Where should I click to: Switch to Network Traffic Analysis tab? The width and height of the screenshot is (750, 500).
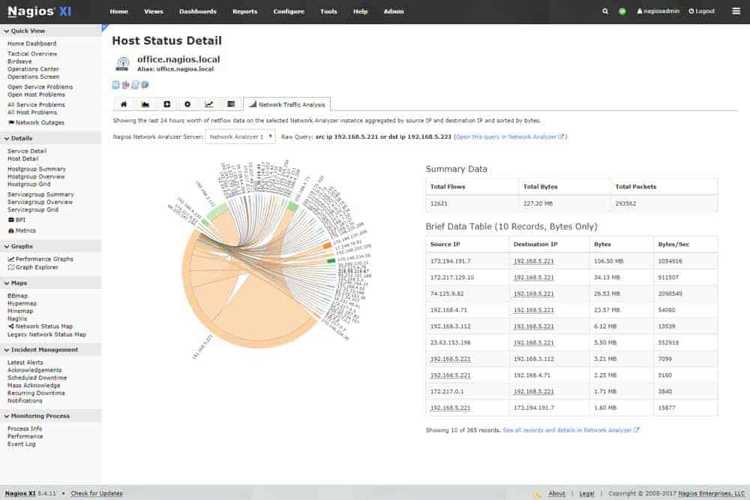pyautogui.click(x=287, y=104)
